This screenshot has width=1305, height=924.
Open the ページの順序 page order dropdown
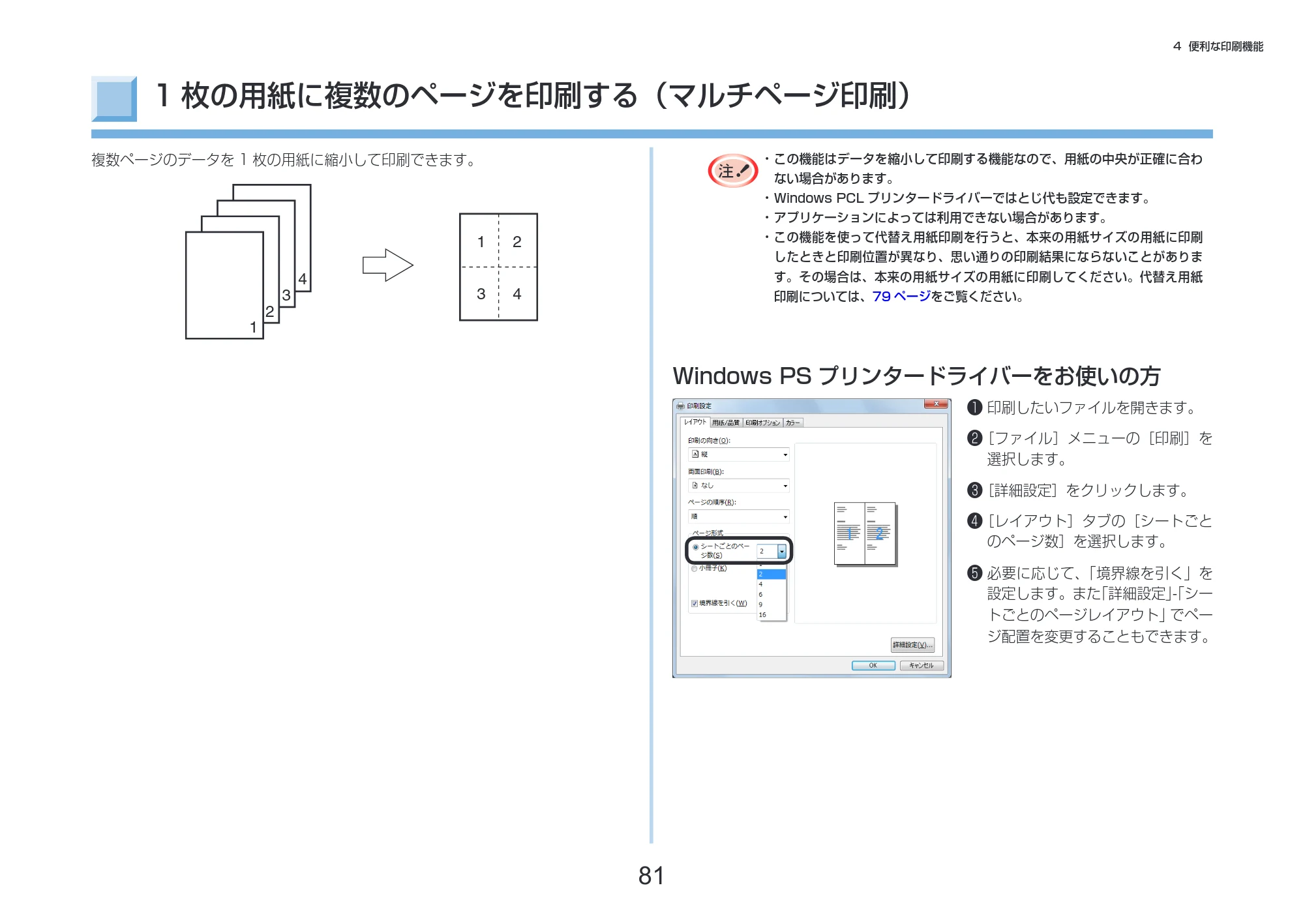click(738, 516)
